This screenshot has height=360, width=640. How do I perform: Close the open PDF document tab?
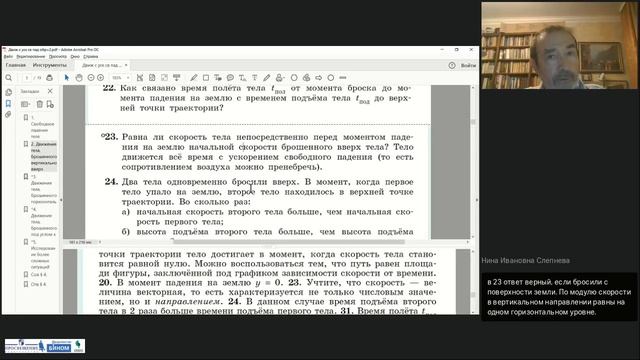click(x=126, y=65)
